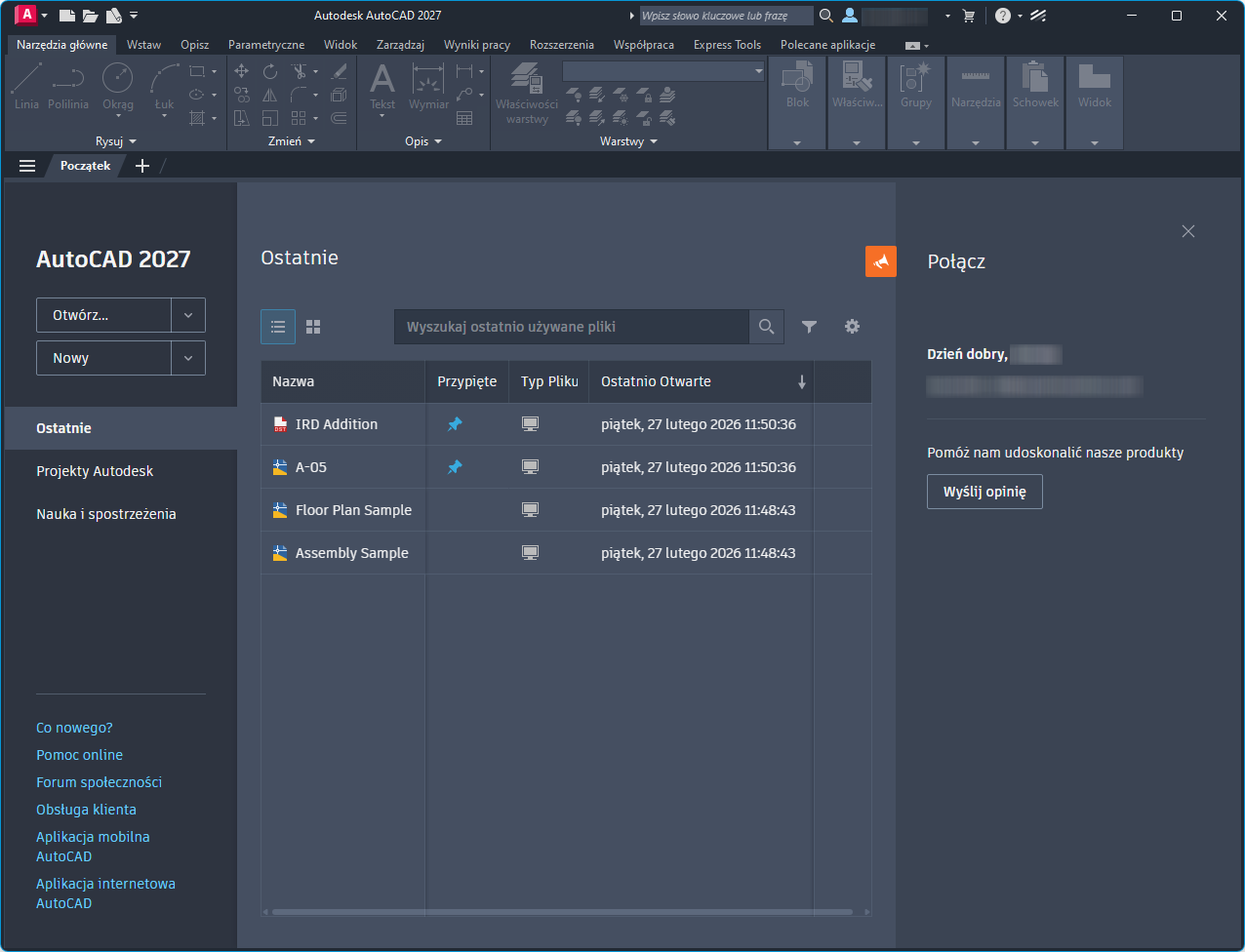The height and width of the screenshot is (952, 1245).
Task: Open the Co nowego? link
Action: click(x=74, y=728)
